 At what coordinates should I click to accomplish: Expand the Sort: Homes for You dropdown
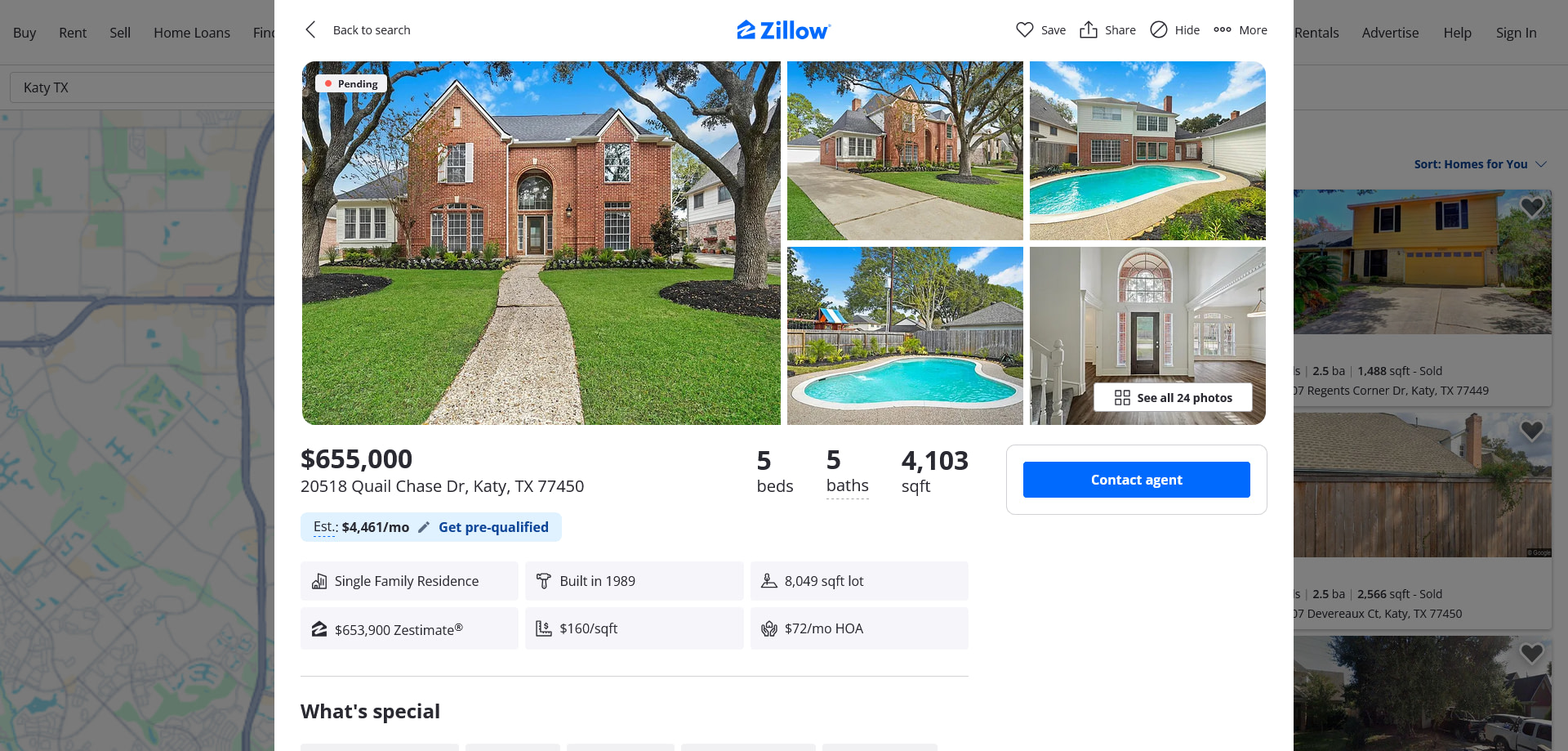1480,164
